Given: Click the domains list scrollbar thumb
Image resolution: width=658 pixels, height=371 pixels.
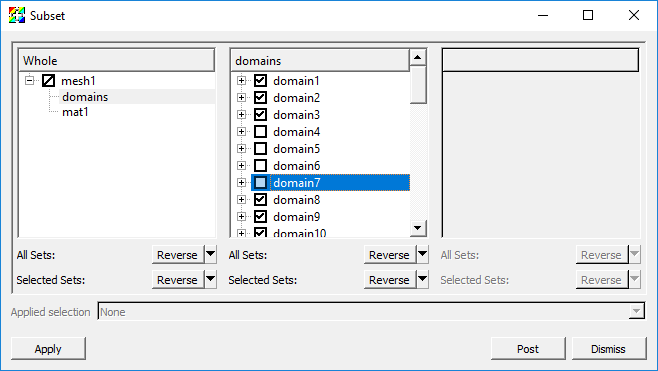Looking at the screenshot, I should (418, 84).
